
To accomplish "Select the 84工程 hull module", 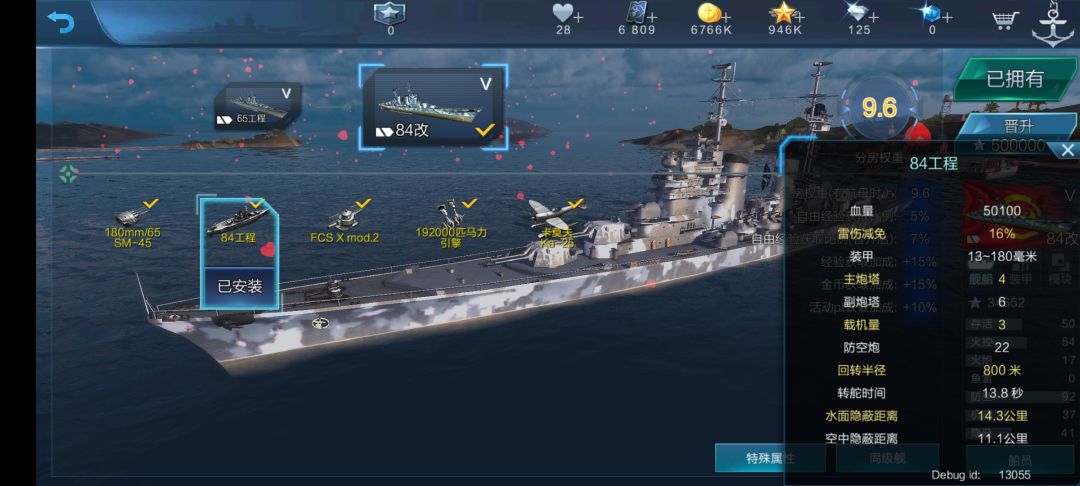I will 238,223.
